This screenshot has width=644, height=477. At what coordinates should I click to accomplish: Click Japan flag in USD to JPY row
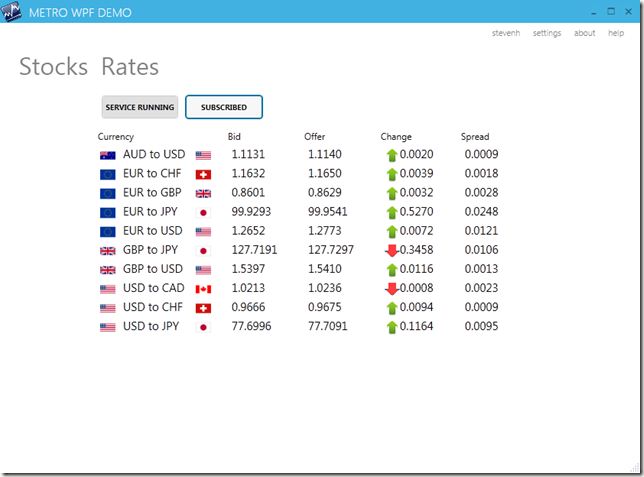click(203, 327)
